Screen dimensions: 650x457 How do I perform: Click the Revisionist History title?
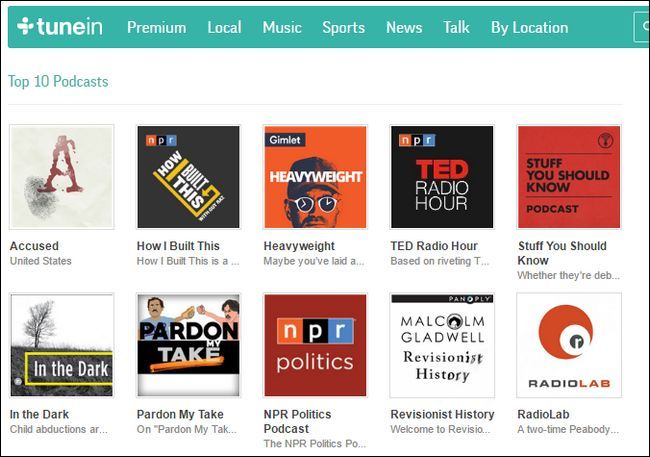coord(442,414)
